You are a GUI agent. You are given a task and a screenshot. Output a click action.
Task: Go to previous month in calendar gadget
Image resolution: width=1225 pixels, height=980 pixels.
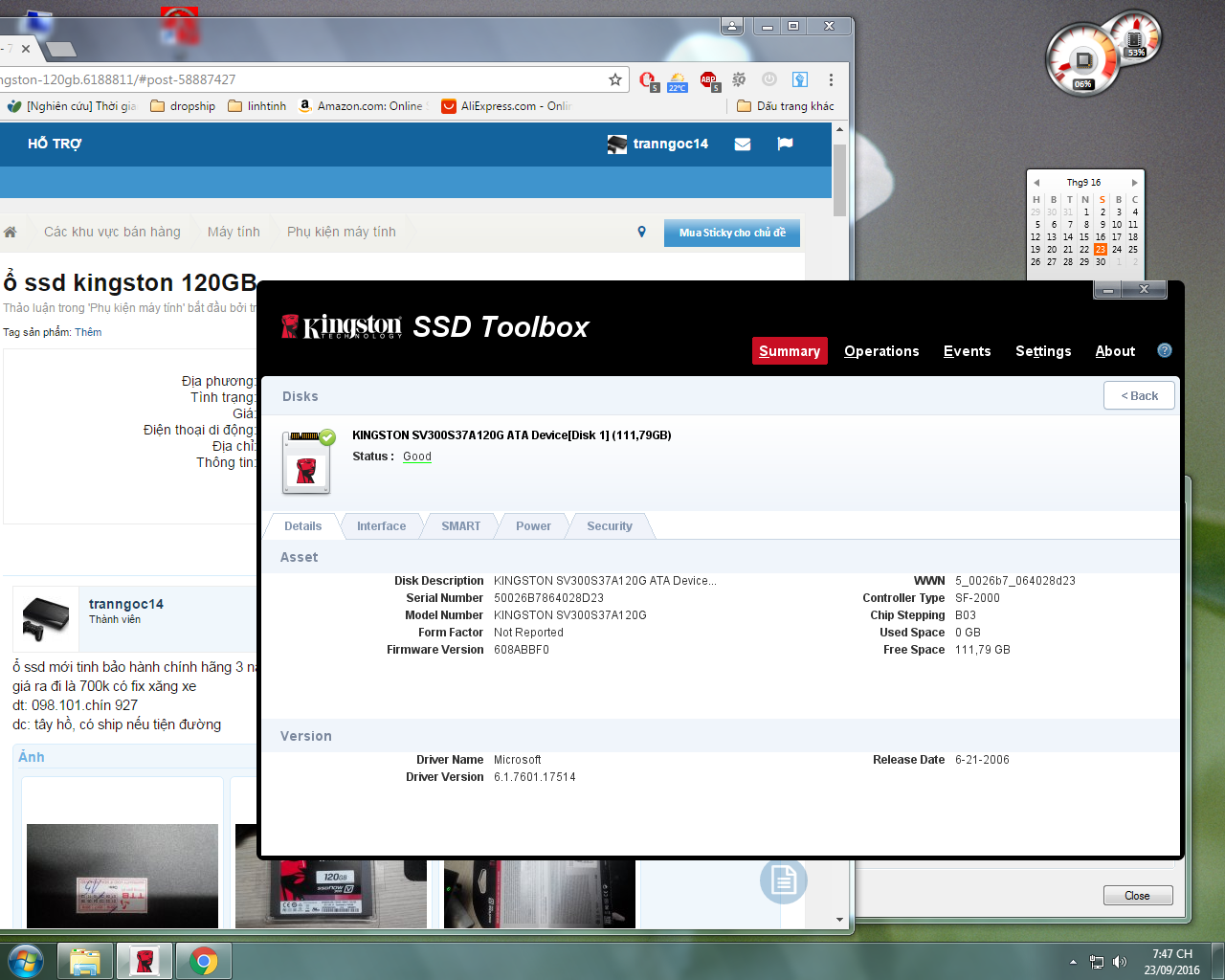coord(1036,182)
